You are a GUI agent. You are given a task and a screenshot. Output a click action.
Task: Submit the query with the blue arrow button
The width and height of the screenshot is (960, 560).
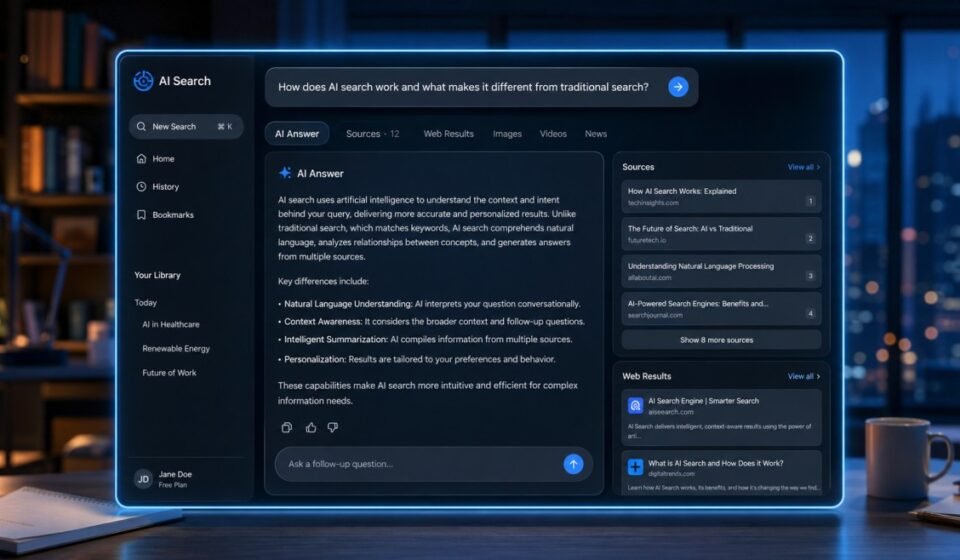(678, 87)
